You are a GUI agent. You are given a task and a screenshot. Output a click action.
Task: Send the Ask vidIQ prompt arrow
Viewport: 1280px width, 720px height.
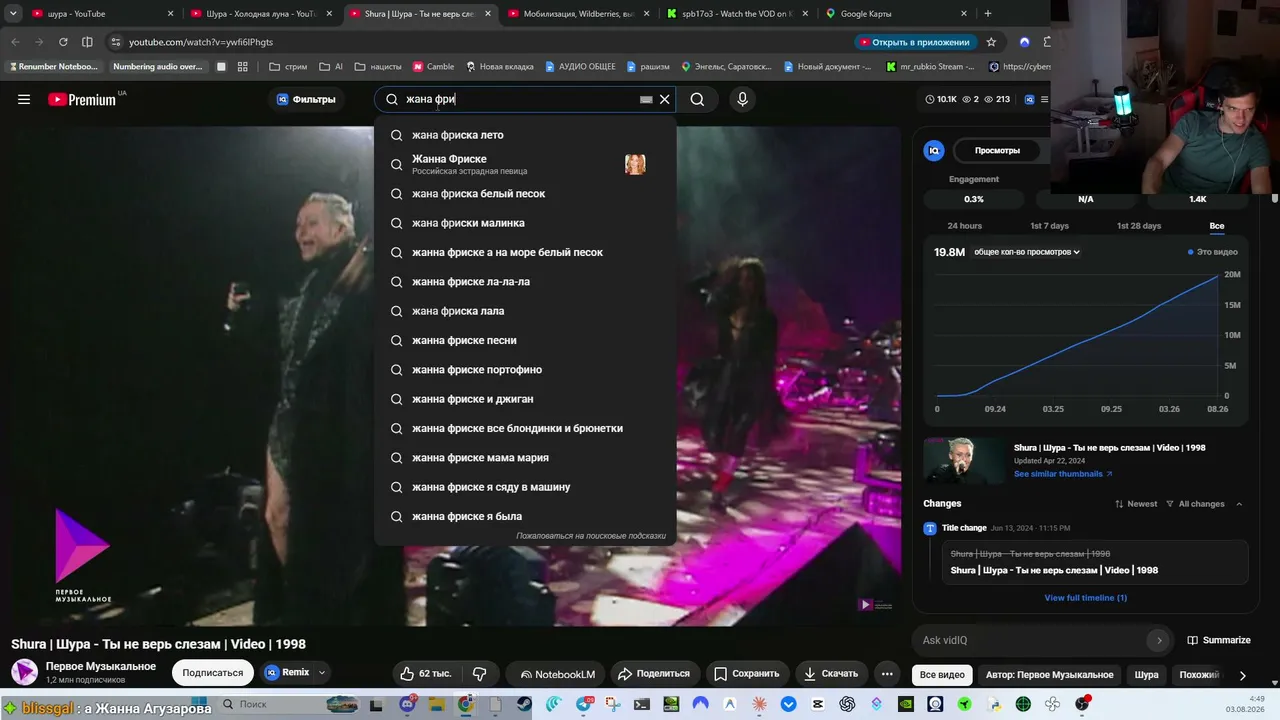click(x=1159, y=640)
